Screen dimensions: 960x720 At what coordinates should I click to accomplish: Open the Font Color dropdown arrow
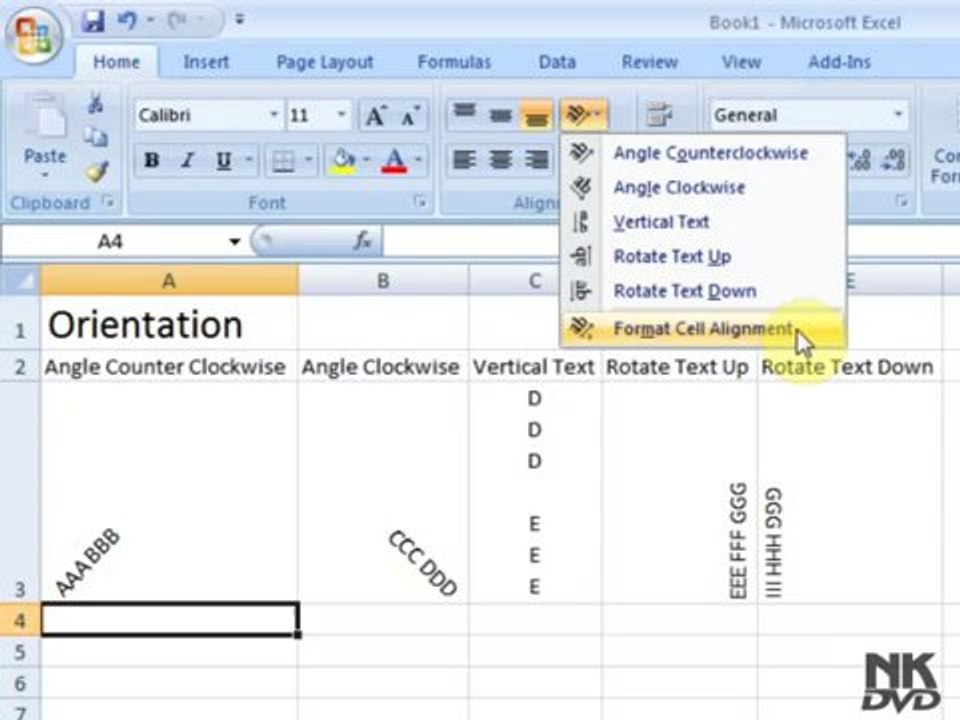[419, 160]
